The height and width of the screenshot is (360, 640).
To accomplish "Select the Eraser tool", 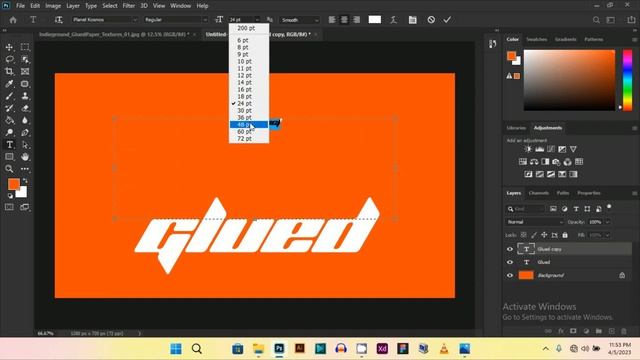I will [25, 109].
